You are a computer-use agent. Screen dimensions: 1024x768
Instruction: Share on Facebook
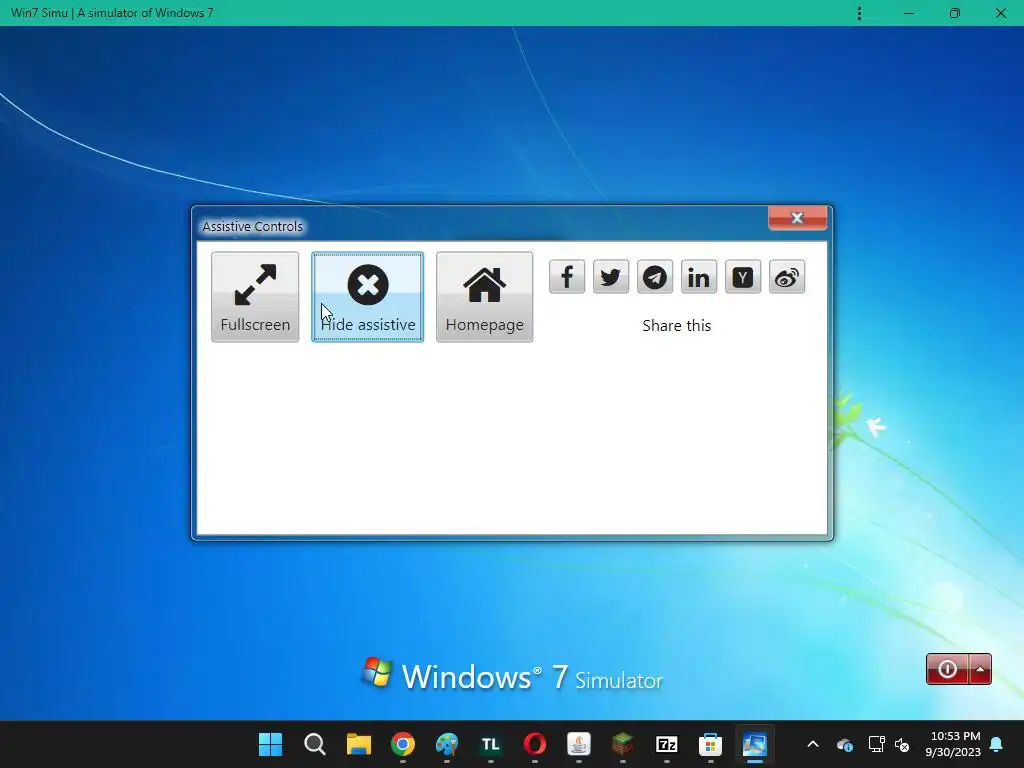[x=567, y=277]
